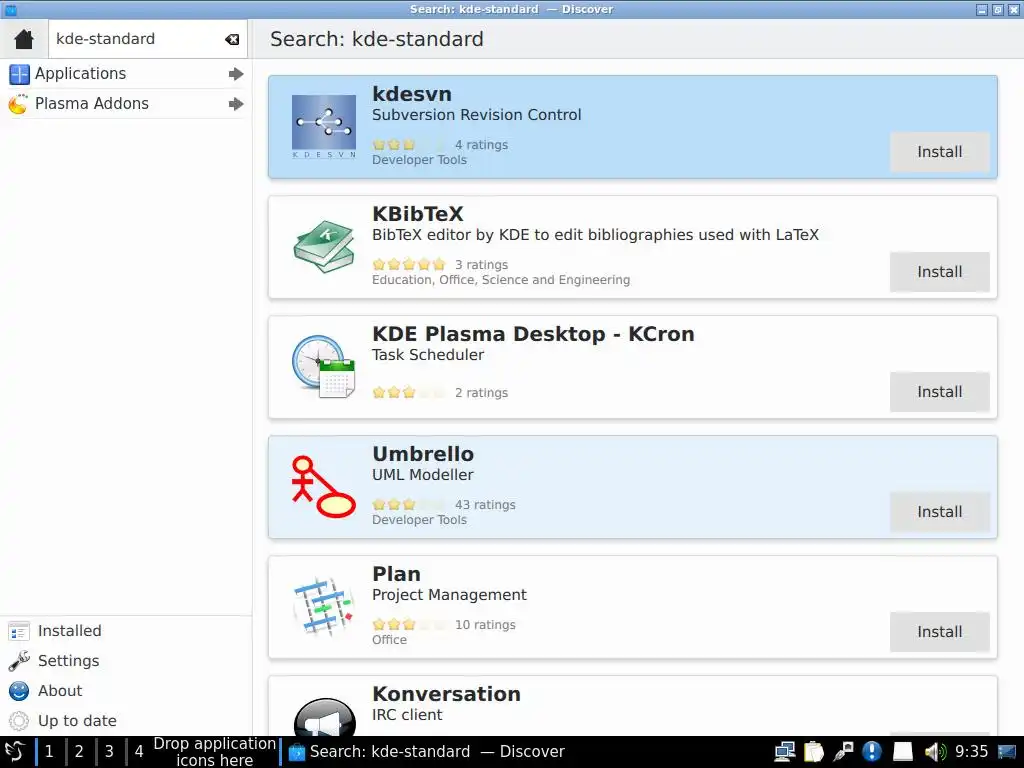Switch to virtual desktop 3
This screenshot has height=768, width=1024.
[x=109, y=752]
